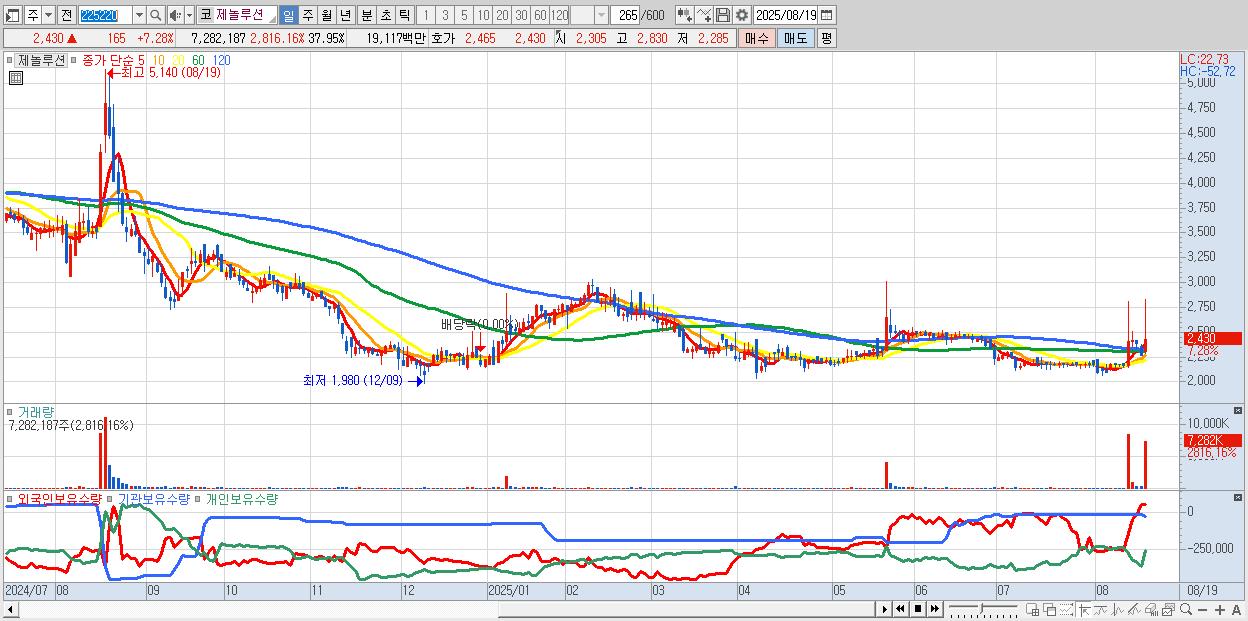Click the fast-forward playback button
Viewport: 1248px width, 621px height.
[x=934, y=609]
